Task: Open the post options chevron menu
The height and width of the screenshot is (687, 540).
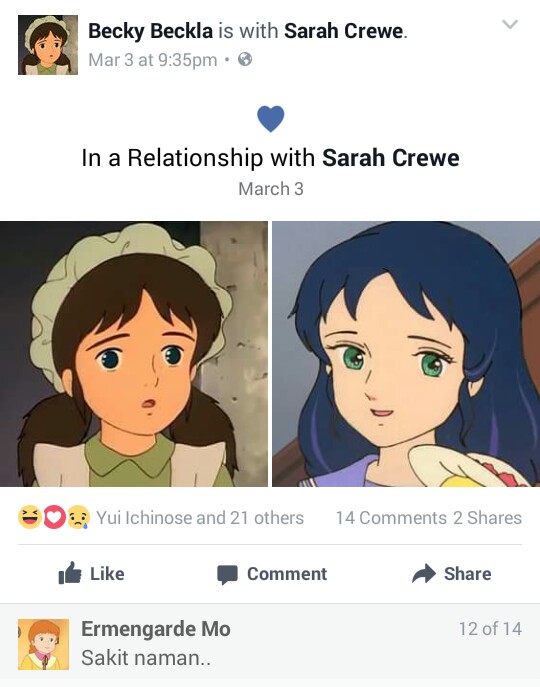Action: (510, 24)
